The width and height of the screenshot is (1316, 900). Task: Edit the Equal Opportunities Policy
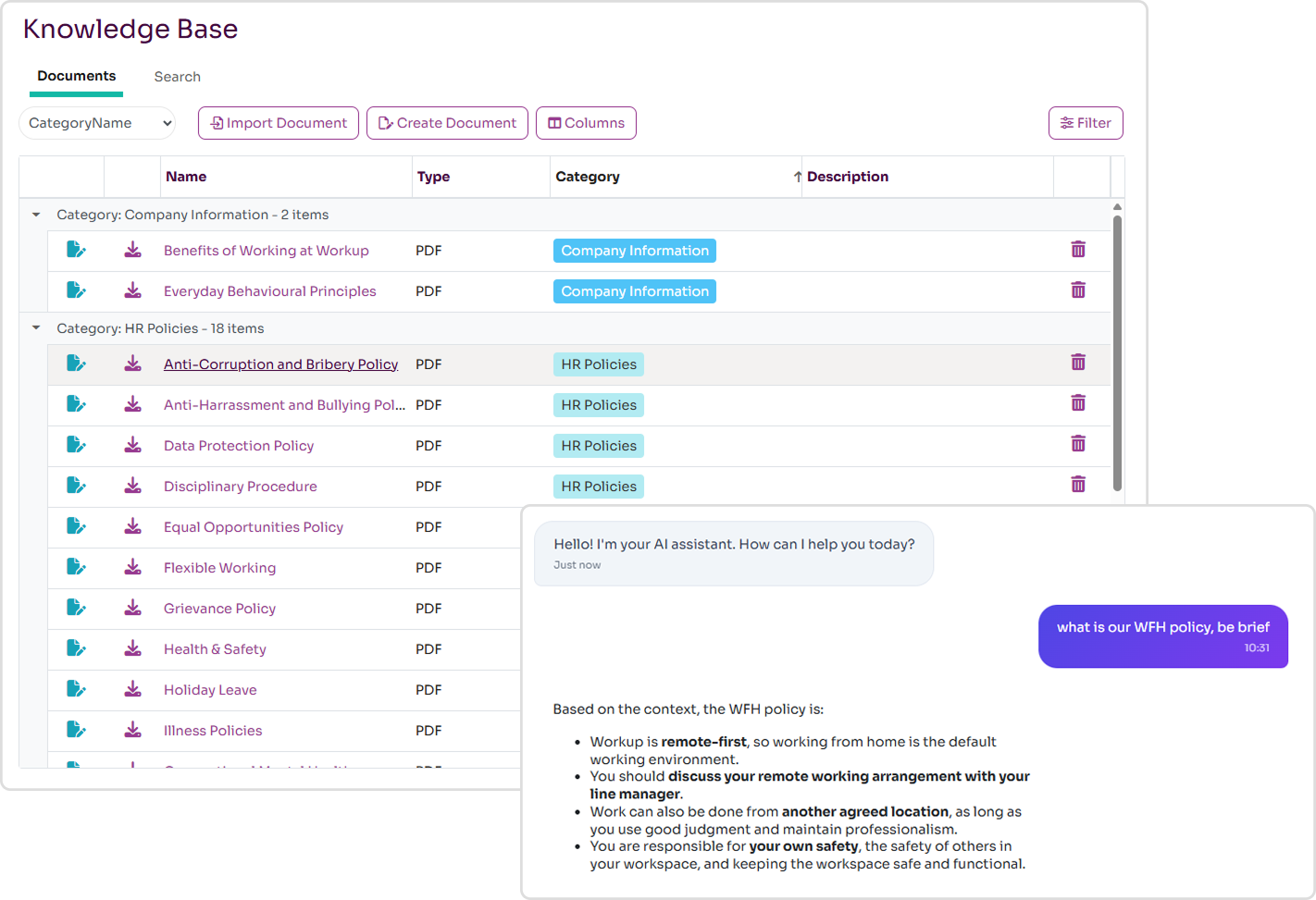click(x=76, y=526)
